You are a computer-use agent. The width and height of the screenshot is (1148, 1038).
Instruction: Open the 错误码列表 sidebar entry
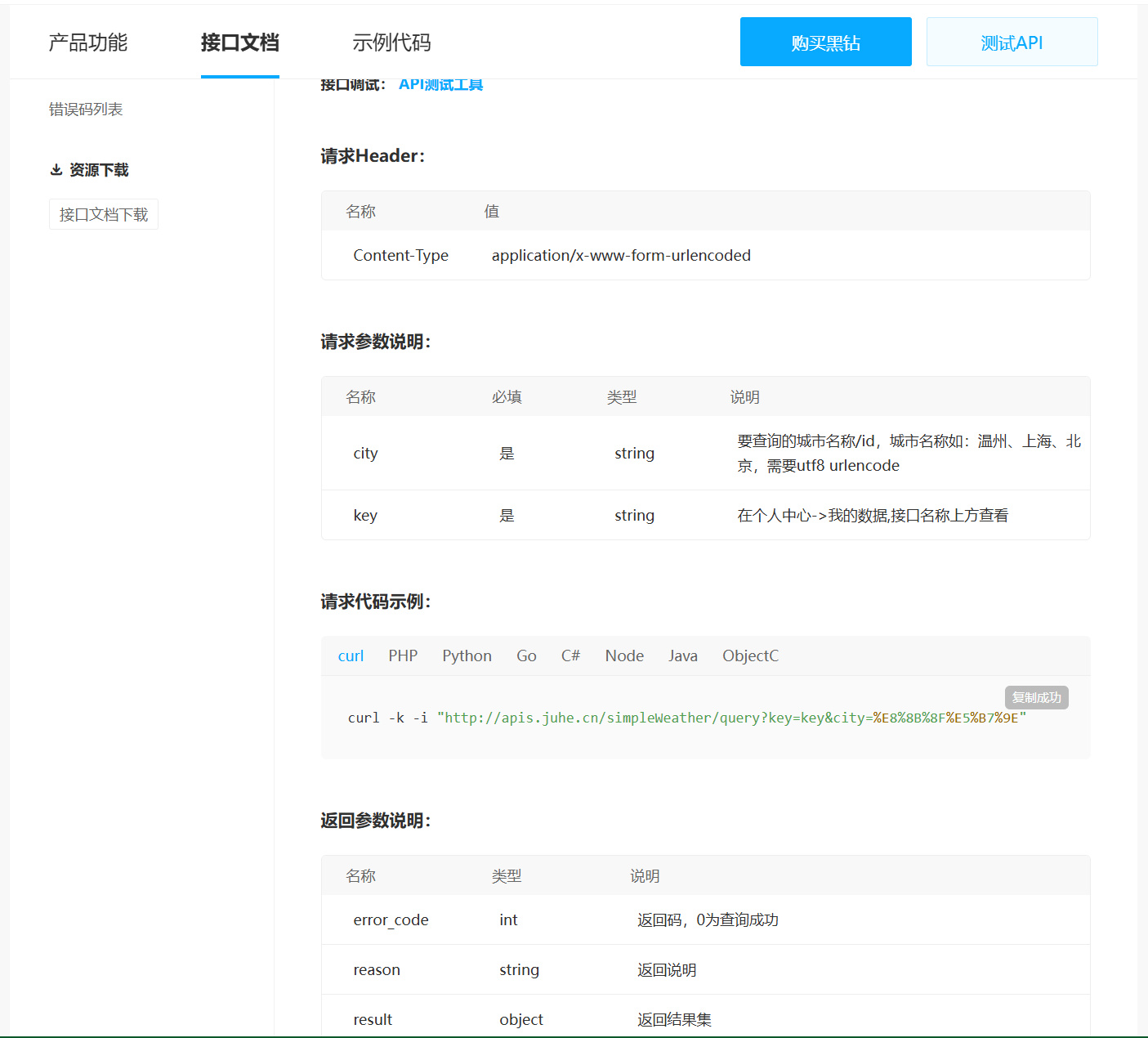86,109
